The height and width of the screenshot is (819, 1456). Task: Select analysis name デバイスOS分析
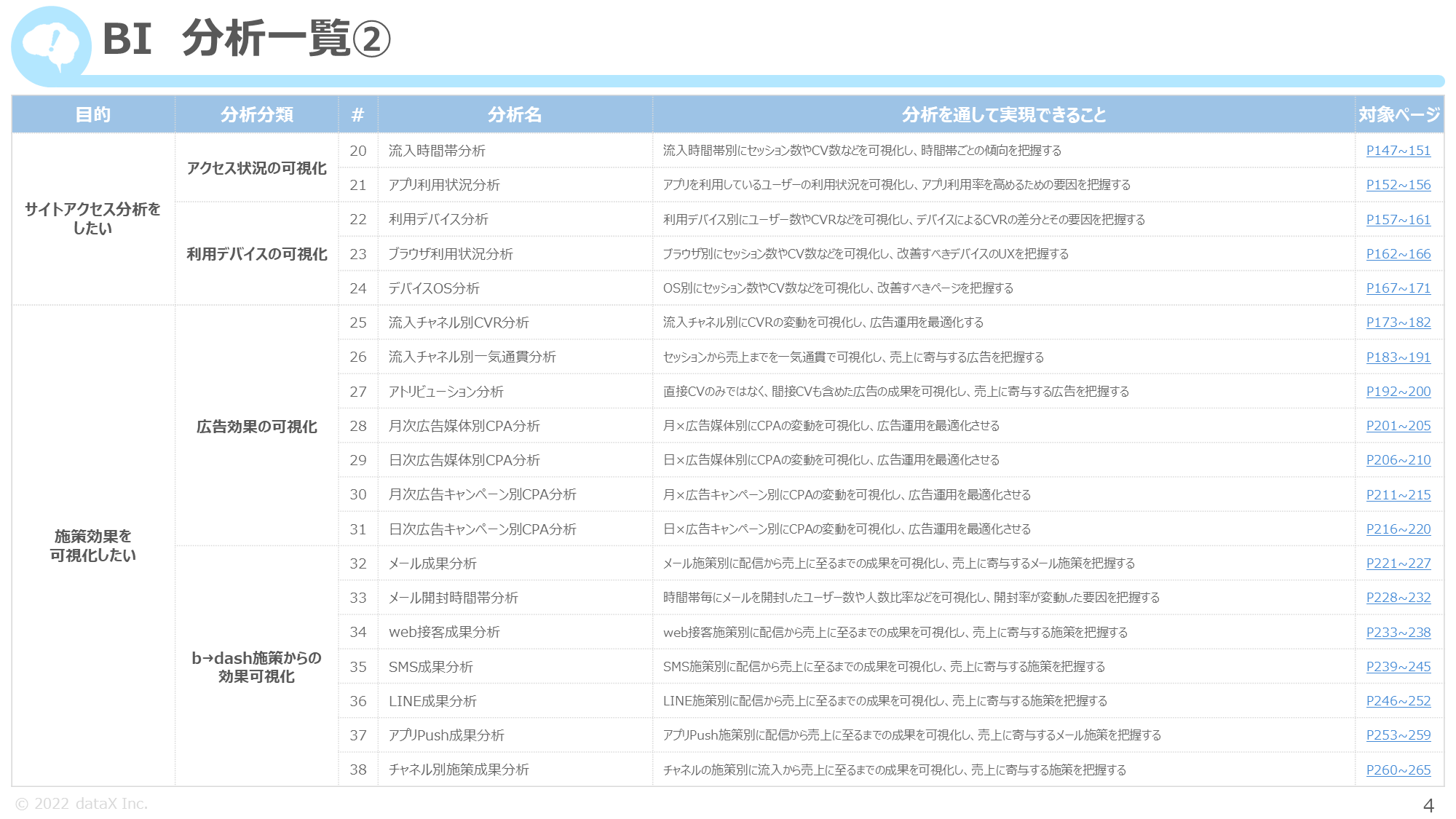(x=434, y=288)
